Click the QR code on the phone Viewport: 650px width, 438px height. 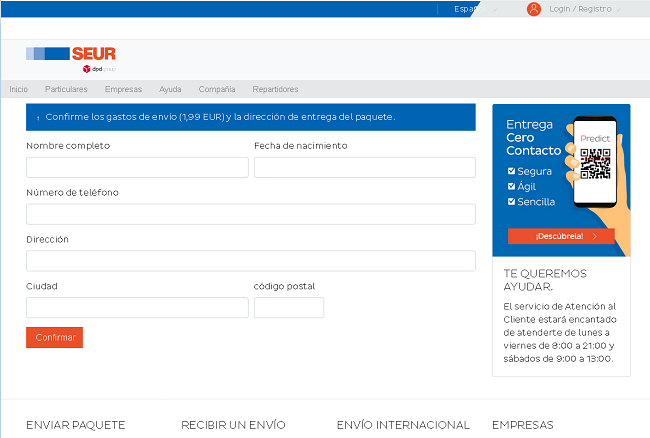coord(595,163)
